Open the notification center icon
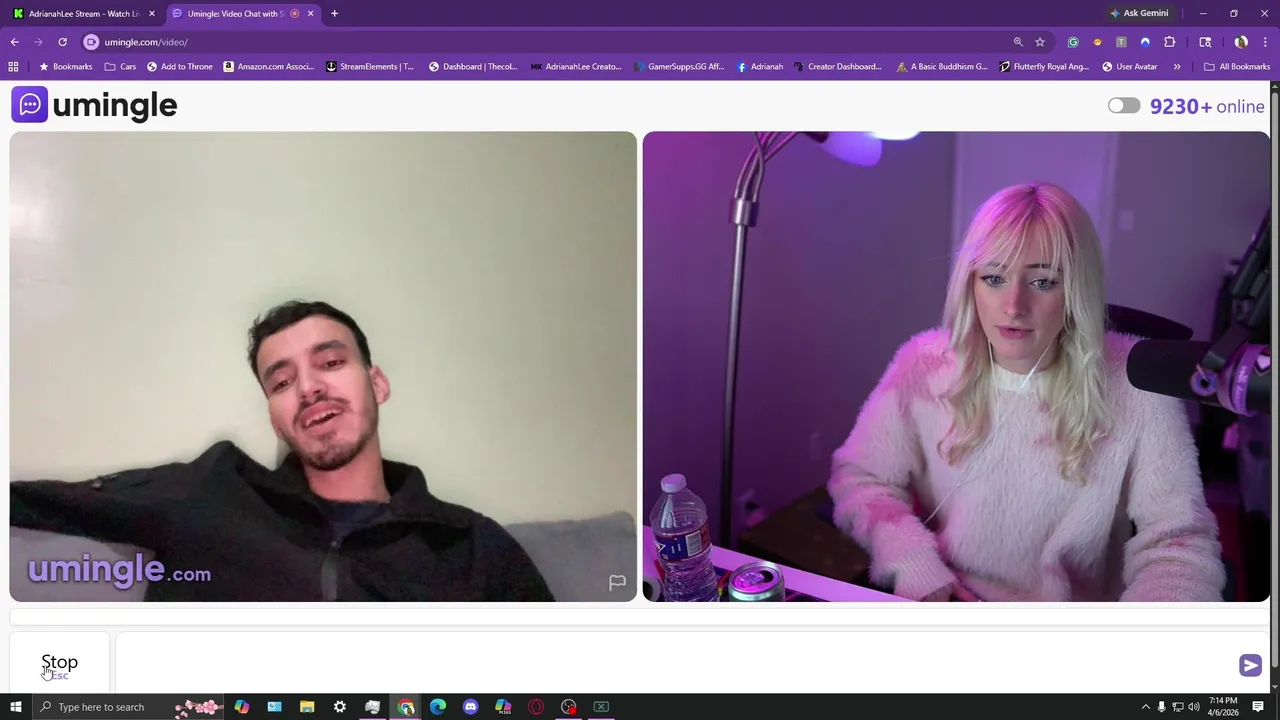1280x720 pixels. (1258, 707)
